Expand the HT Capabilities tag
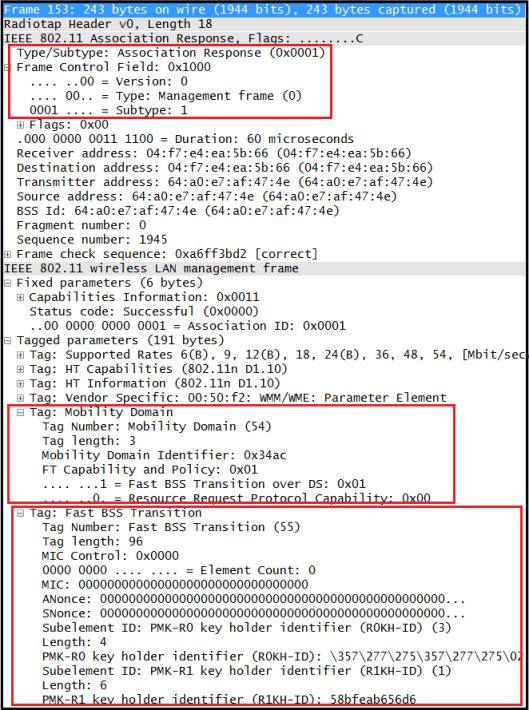 point(20,369)
